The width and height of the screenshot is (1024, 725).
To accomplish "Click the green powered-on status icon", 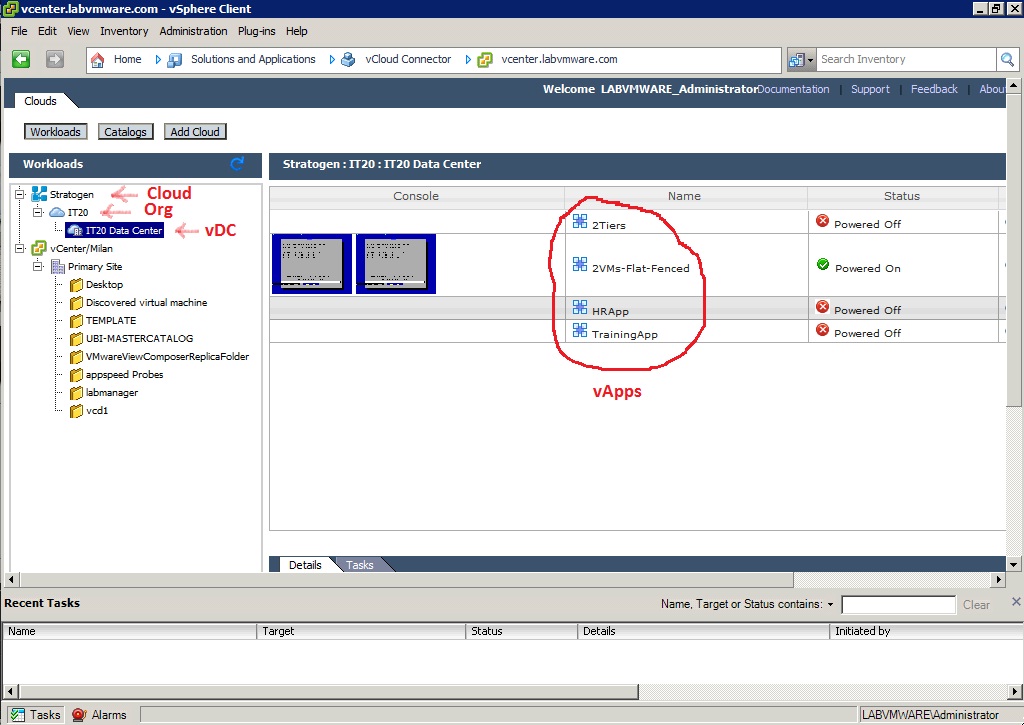I will pos(823,265).
